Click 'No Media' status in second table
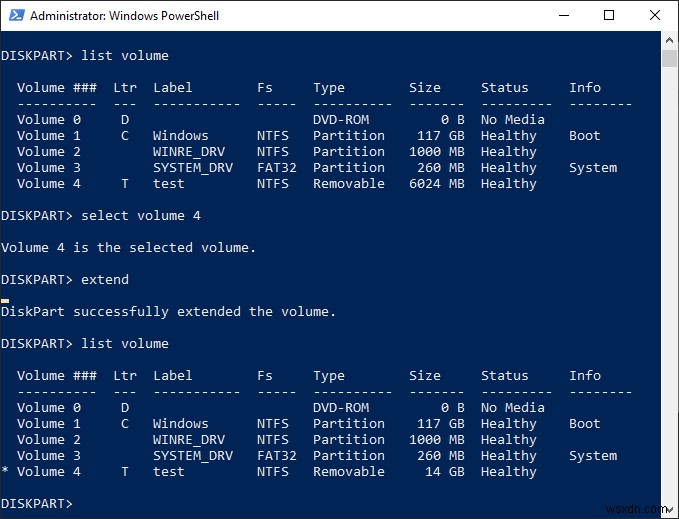 tap(513, 407)
